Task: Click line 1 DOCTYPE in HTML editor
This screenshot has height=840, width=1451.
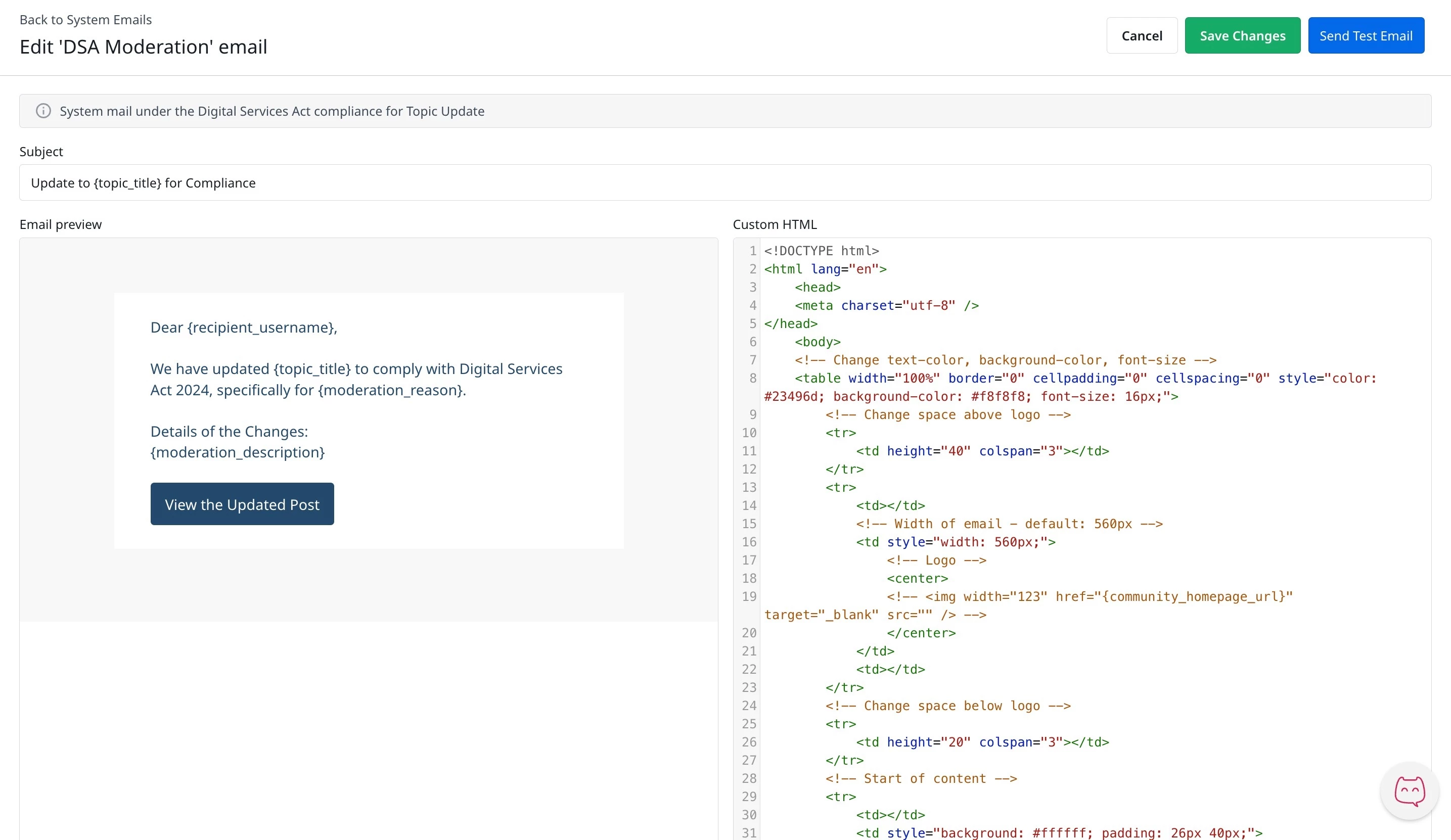Action: coord(821,251)
